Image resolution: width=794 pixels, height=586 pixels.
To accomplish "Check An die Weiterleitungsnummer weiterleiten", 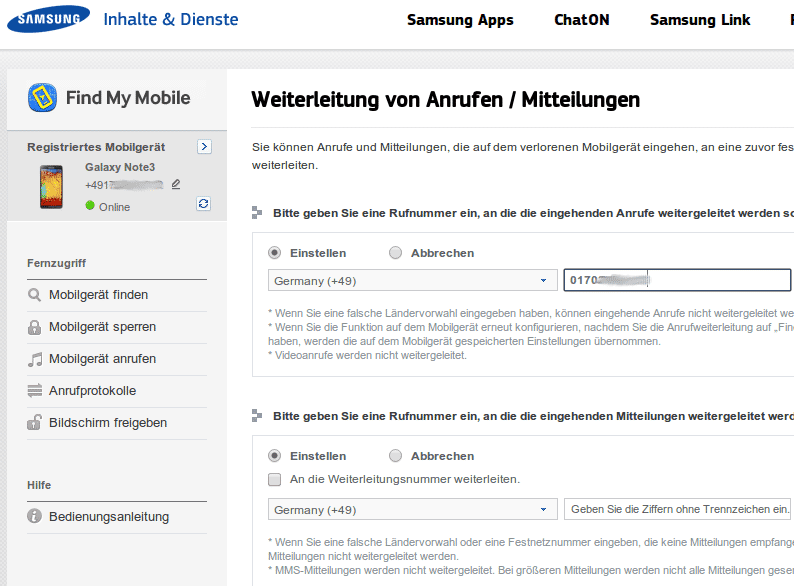I will pyautogui.click(x=274, y=479).
